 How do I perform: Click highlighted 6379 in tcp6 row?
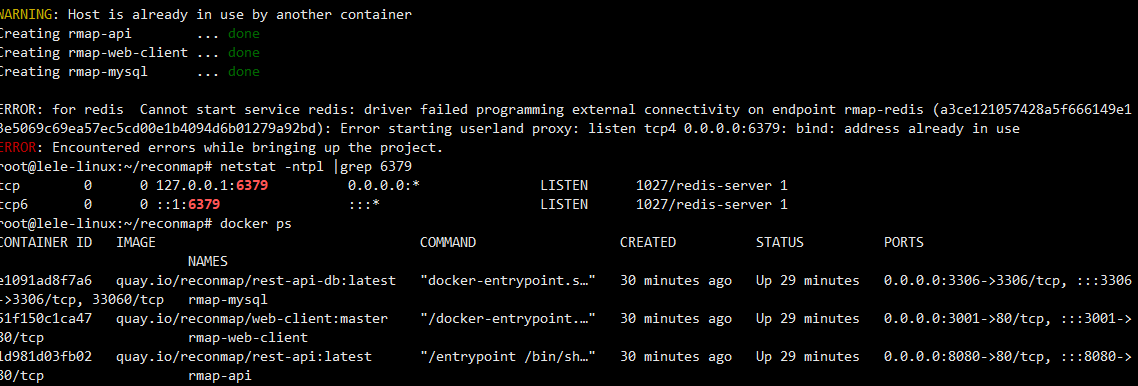pyautogui.click(x=204, y=205)
